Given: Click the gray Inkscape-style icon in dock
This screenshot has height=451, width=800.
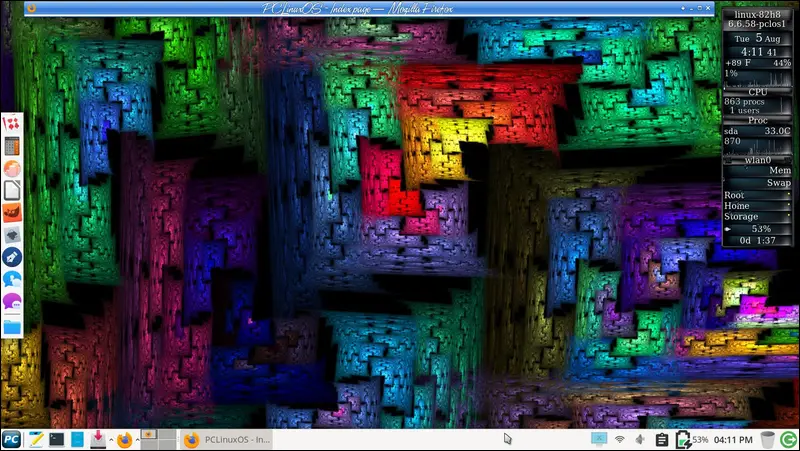Looking at the screenshot, I should (12, 235).
